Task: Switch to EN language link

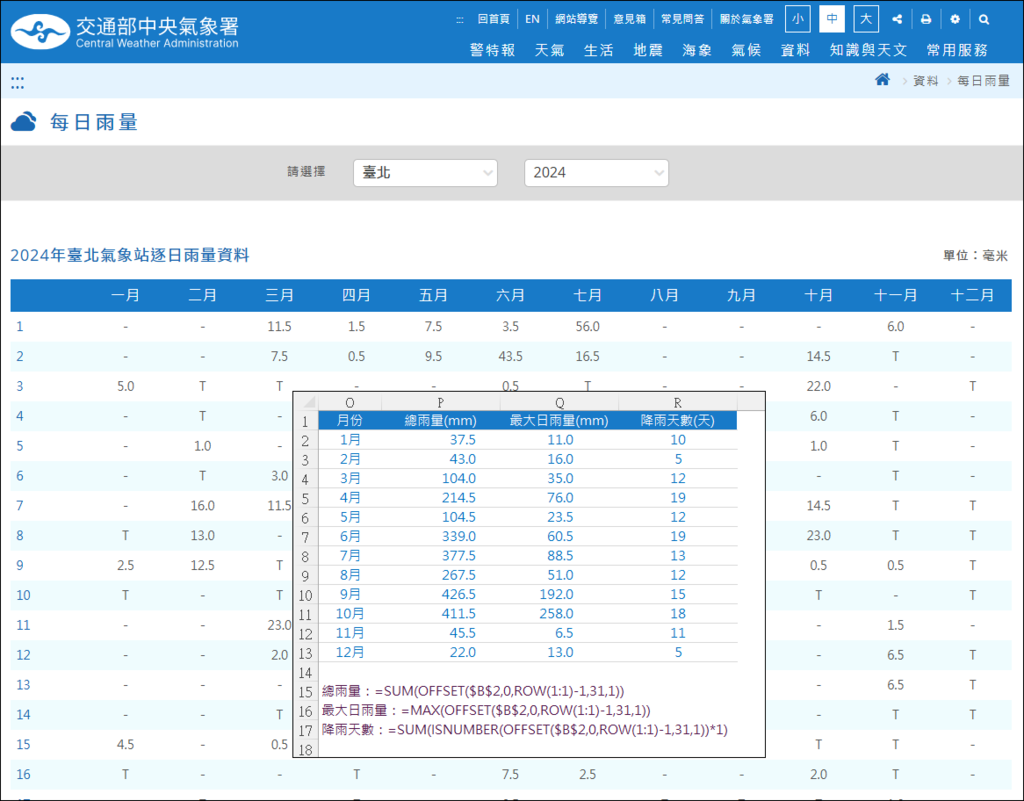Action: pos(532,19)
